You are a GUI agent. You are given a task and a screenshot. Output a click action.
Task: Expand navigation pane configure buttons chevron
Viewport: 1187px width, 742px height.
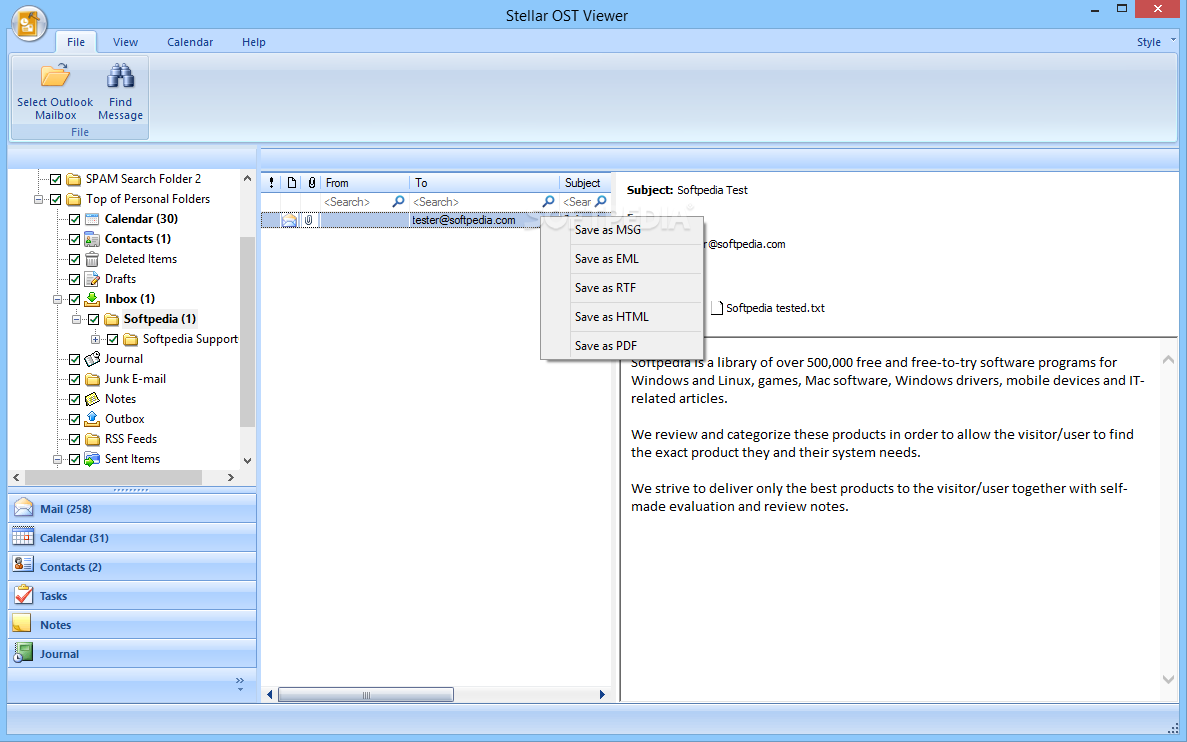click(x=240, y=684)
